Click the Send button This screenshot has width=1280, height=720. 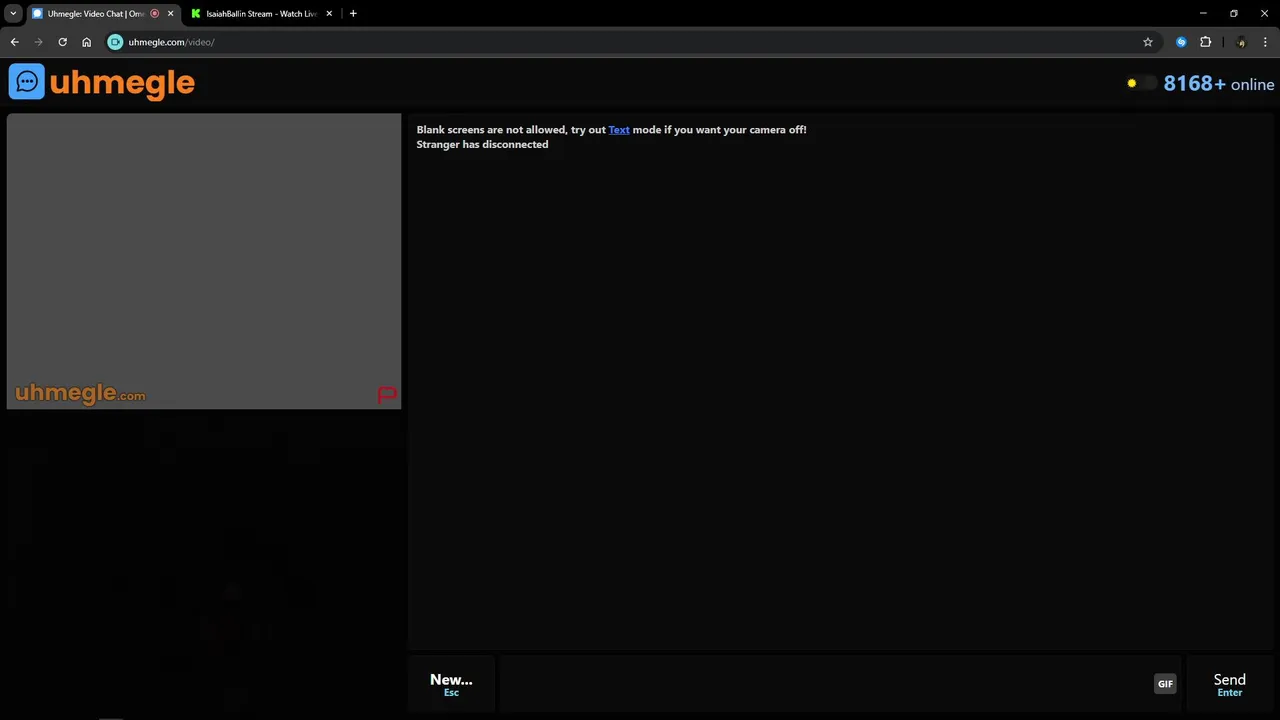[1229, 684]
